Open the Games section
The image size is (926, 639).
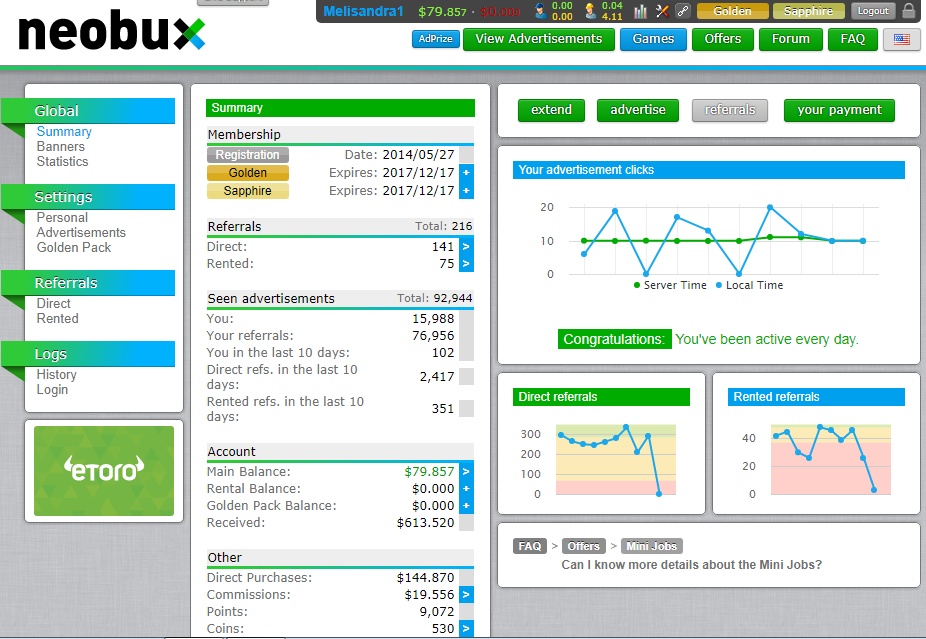pos(653,39)
